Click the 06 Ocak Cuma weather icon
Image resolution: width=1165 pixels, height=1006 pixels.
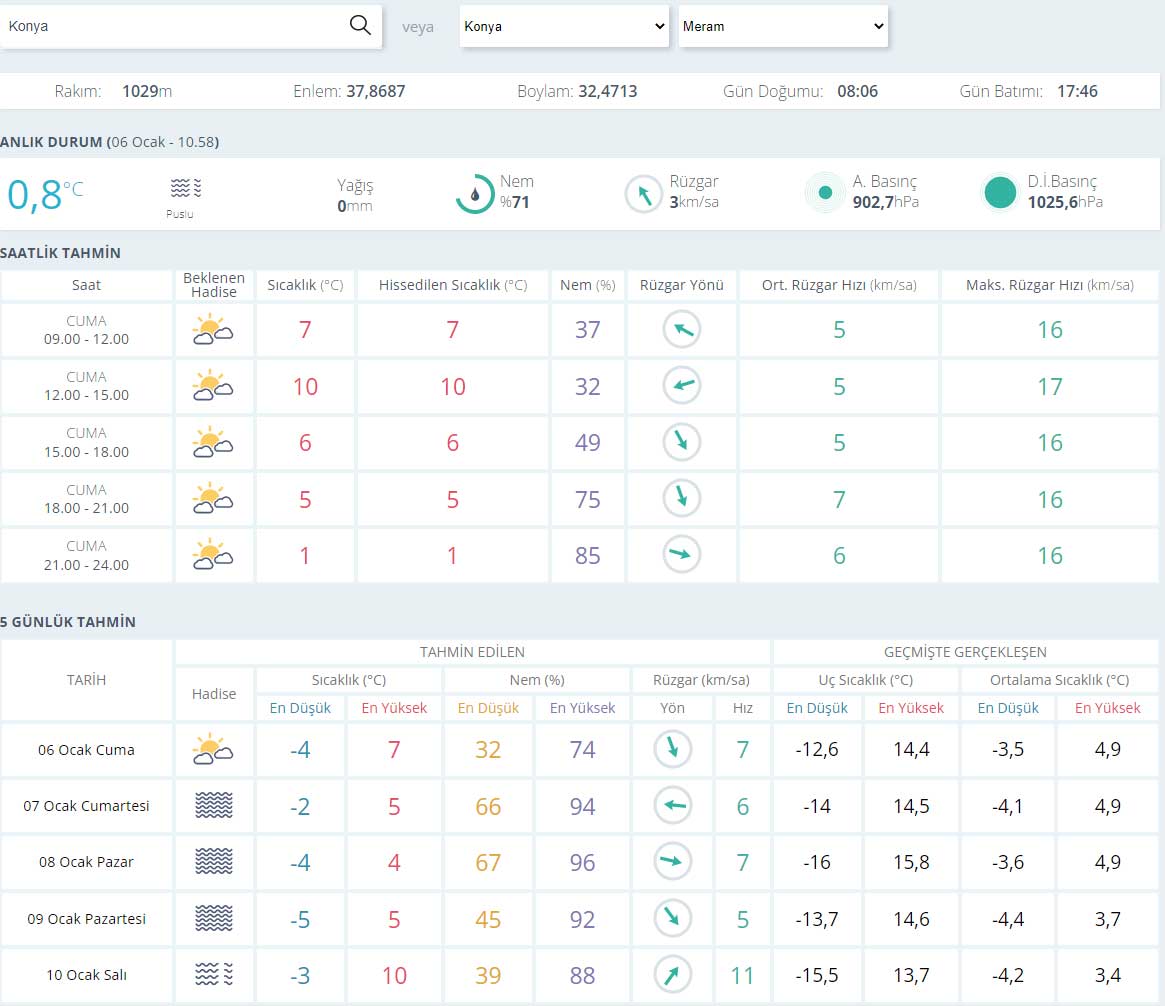[212, 749]
